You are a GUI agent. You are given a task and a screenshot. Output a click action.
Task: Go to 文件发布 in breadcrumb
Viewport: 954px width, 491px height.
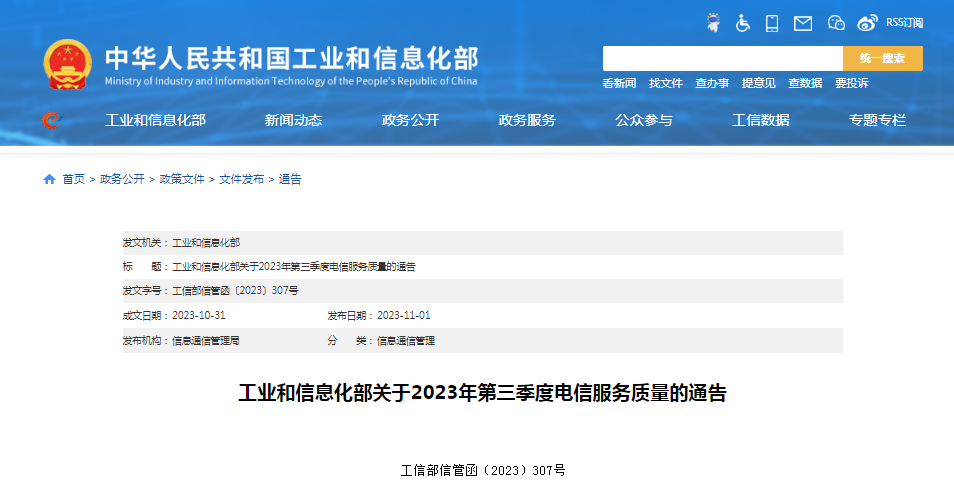pyautogui.click(x=242, y=179)
